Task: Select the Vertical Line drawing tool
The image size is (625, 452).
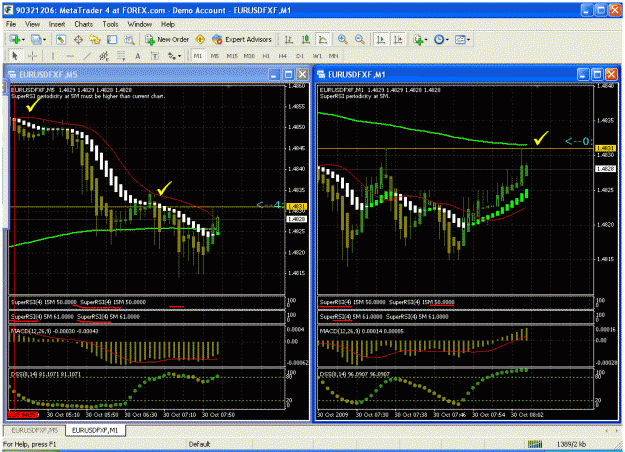Action: 53,56
